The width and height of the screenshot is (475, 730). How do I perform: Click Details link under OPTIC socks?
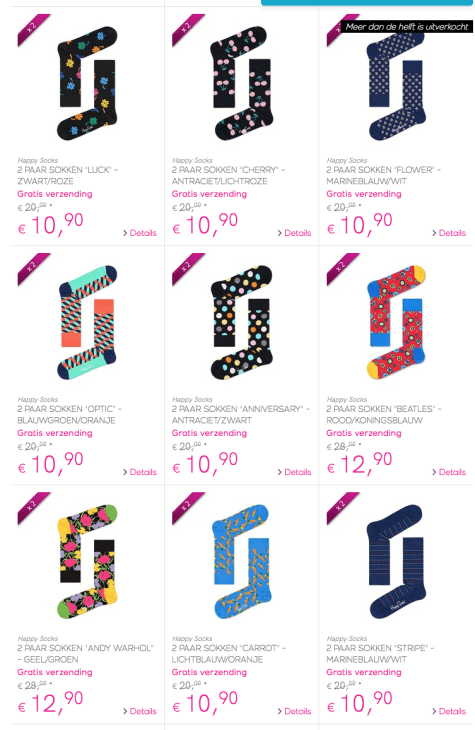[x=140, y=472]
